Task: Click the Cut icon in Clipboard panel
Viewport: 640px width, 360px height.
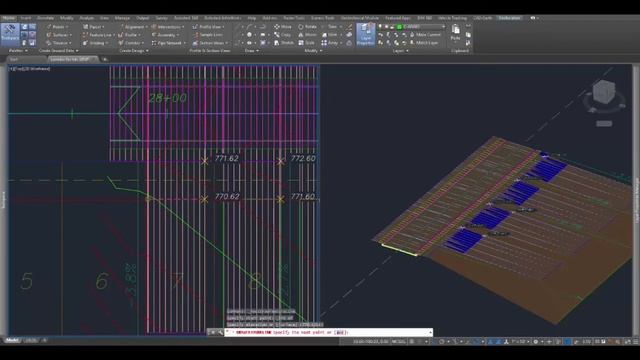Action: [468, 27]
